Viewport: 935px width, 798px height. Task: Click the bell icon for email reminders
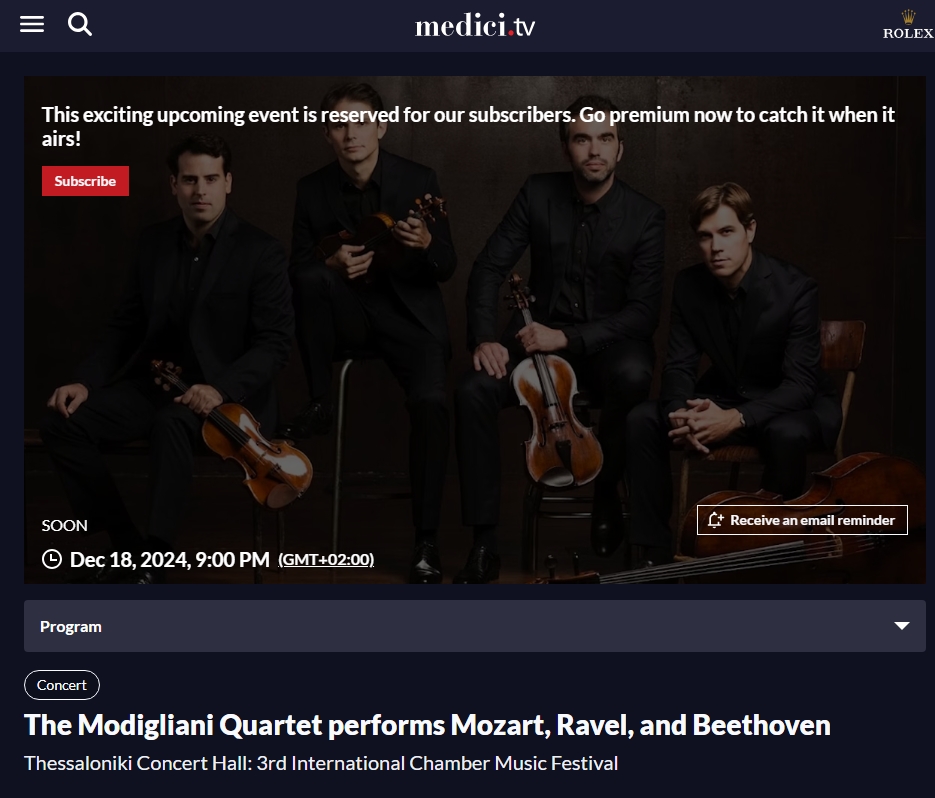pyautogui.click(x=715, y=520)
